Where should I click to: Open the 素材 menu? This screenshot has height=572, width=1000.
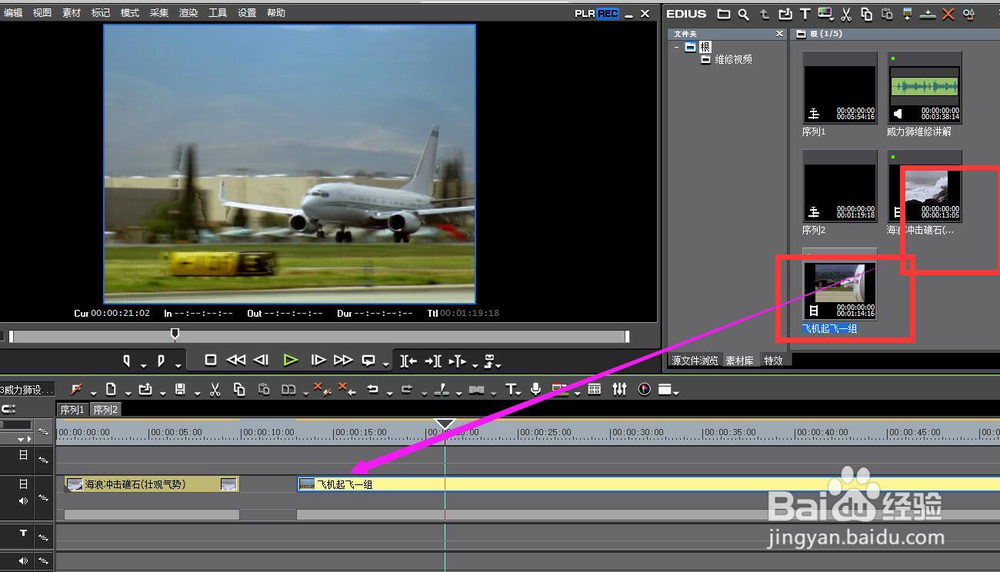tap(71, 13)
